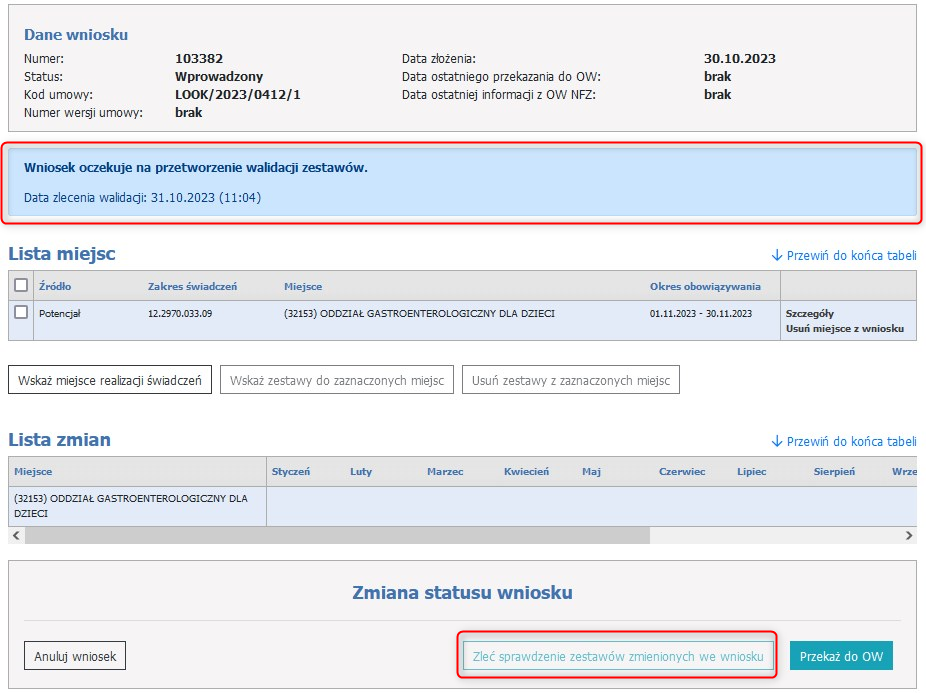This screenshot has height=693, width=926.
Task: Submit with Przekaż do OW button
Action: click(x=840, y=656)
